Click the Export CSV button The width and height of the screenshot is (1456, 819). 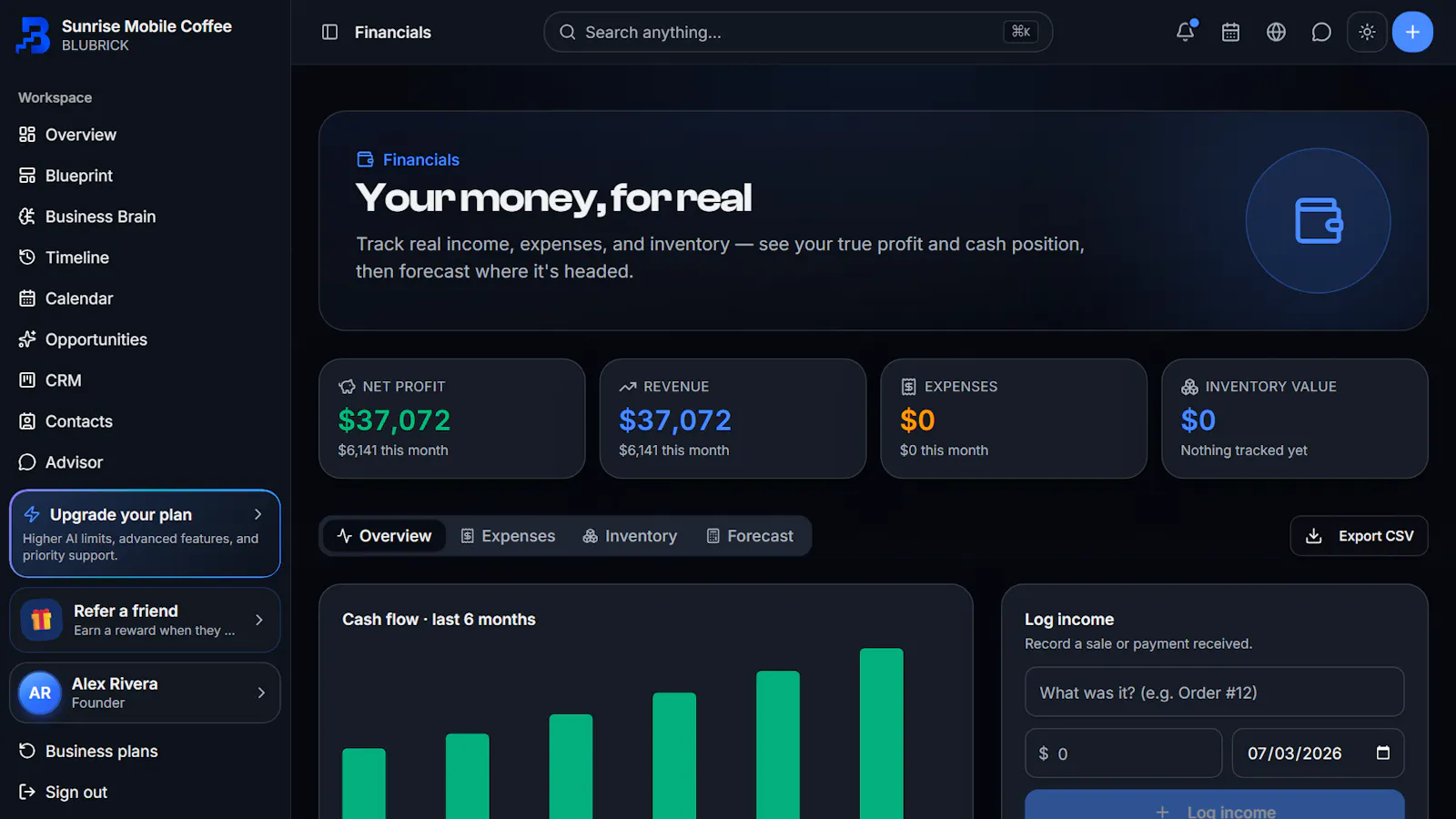1359,536
